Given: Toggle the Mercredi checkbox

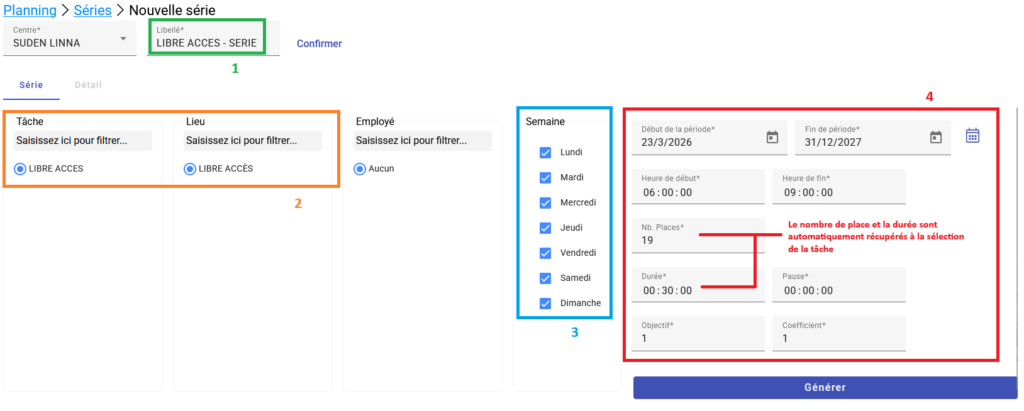Looking at the screenshot, I should click(x=545, y=203).
